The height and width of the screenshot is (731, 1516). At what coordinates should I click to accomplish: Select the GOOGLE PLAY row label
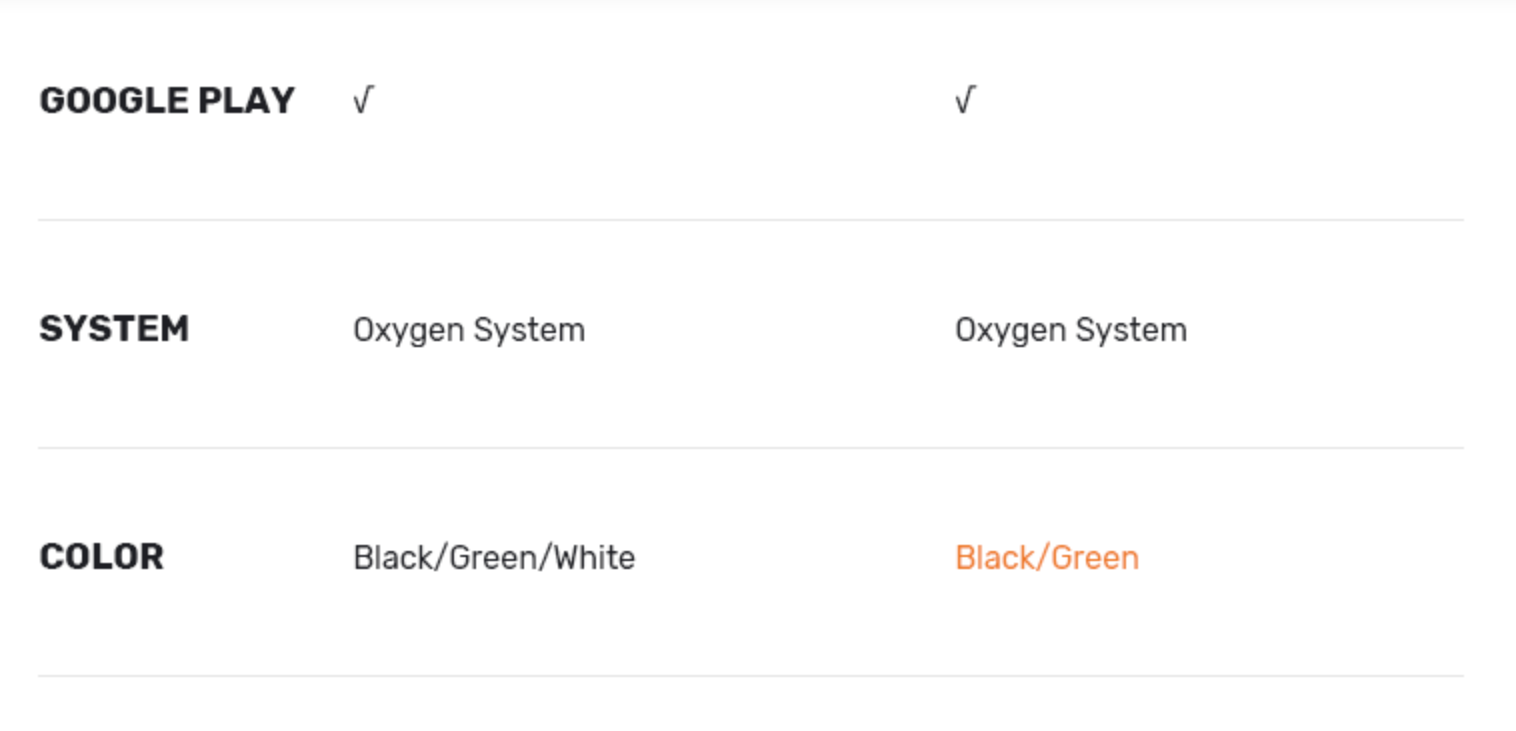coord(167,101)
